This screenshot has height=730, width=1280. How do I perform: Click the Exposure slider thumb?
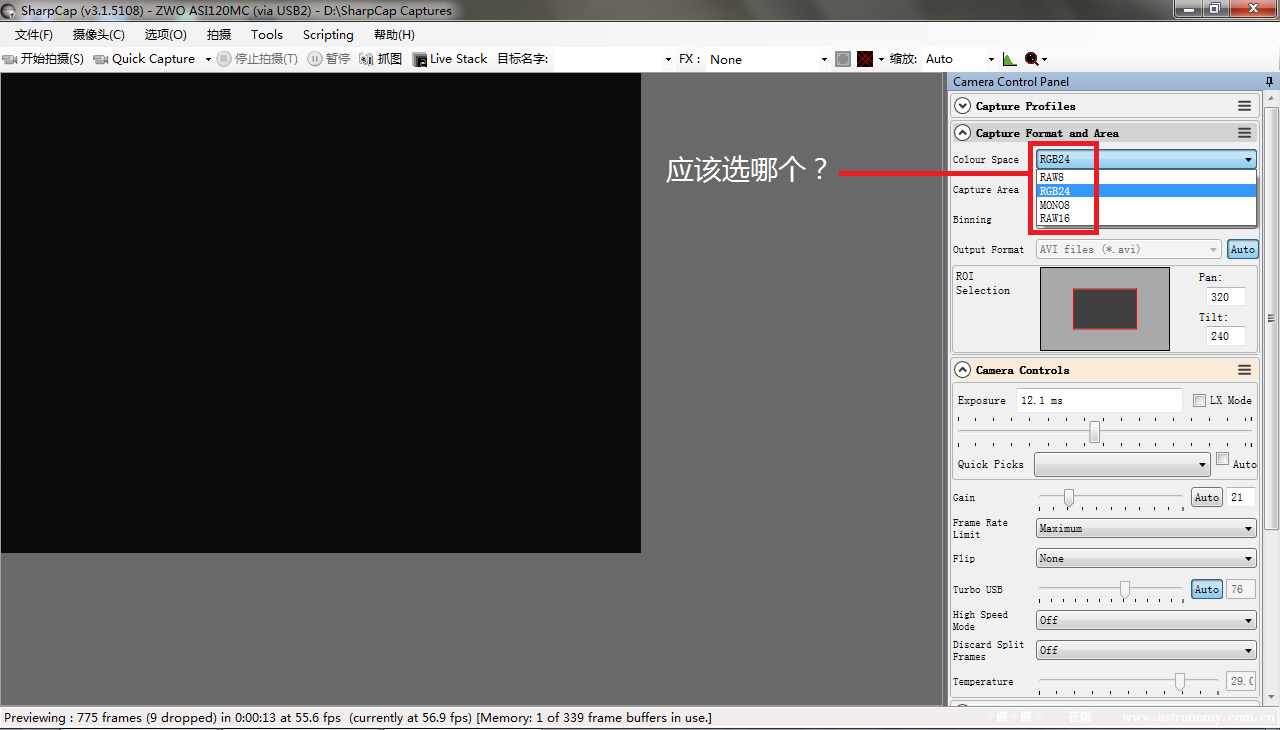tap(1095, 431)
